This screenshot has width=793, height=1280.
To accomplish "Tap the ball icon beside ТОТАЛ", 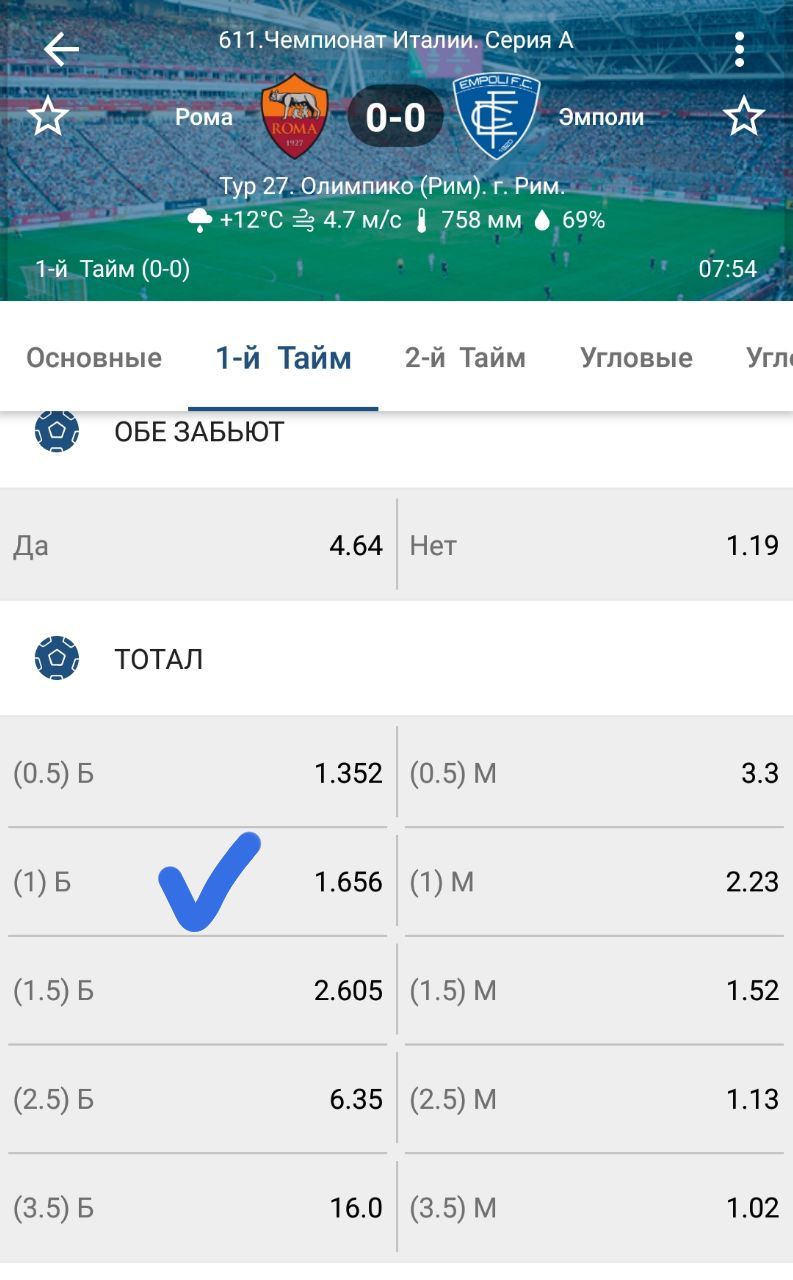I will click(x=57, y=659).
